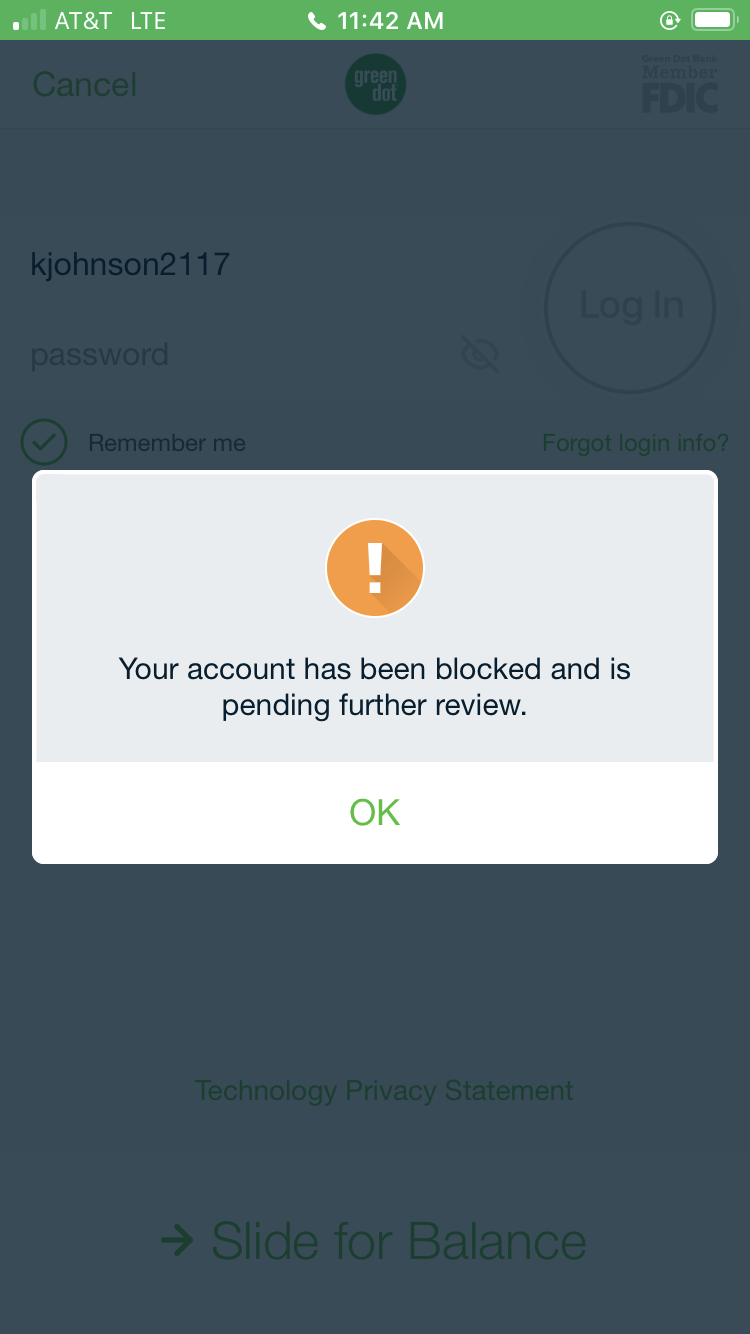Tap the orientation lock icon in the status bar
The image size is (750, 1334).
coord(669,19)
